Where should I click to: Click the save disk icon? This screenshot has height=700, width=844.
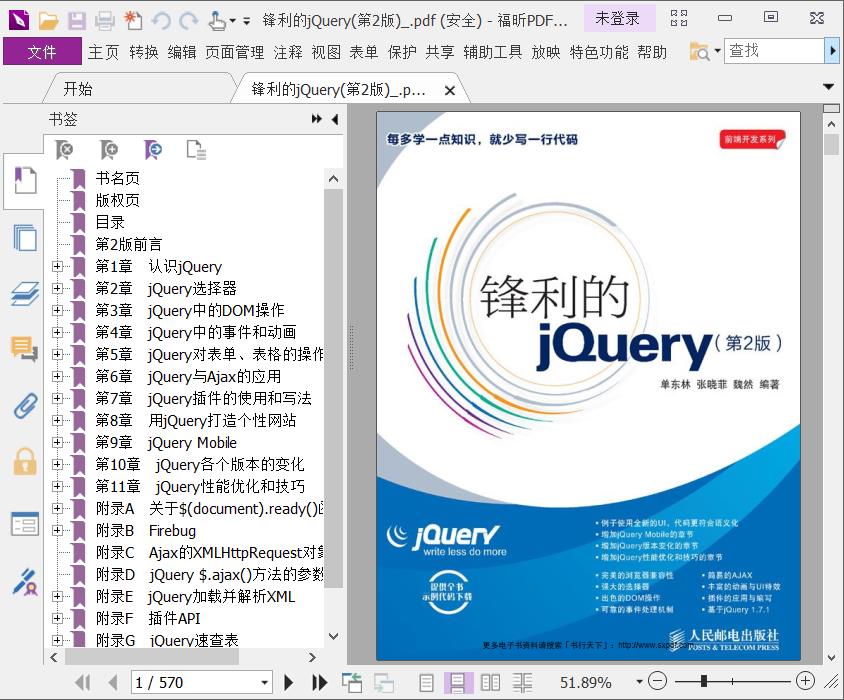point(77,20)
